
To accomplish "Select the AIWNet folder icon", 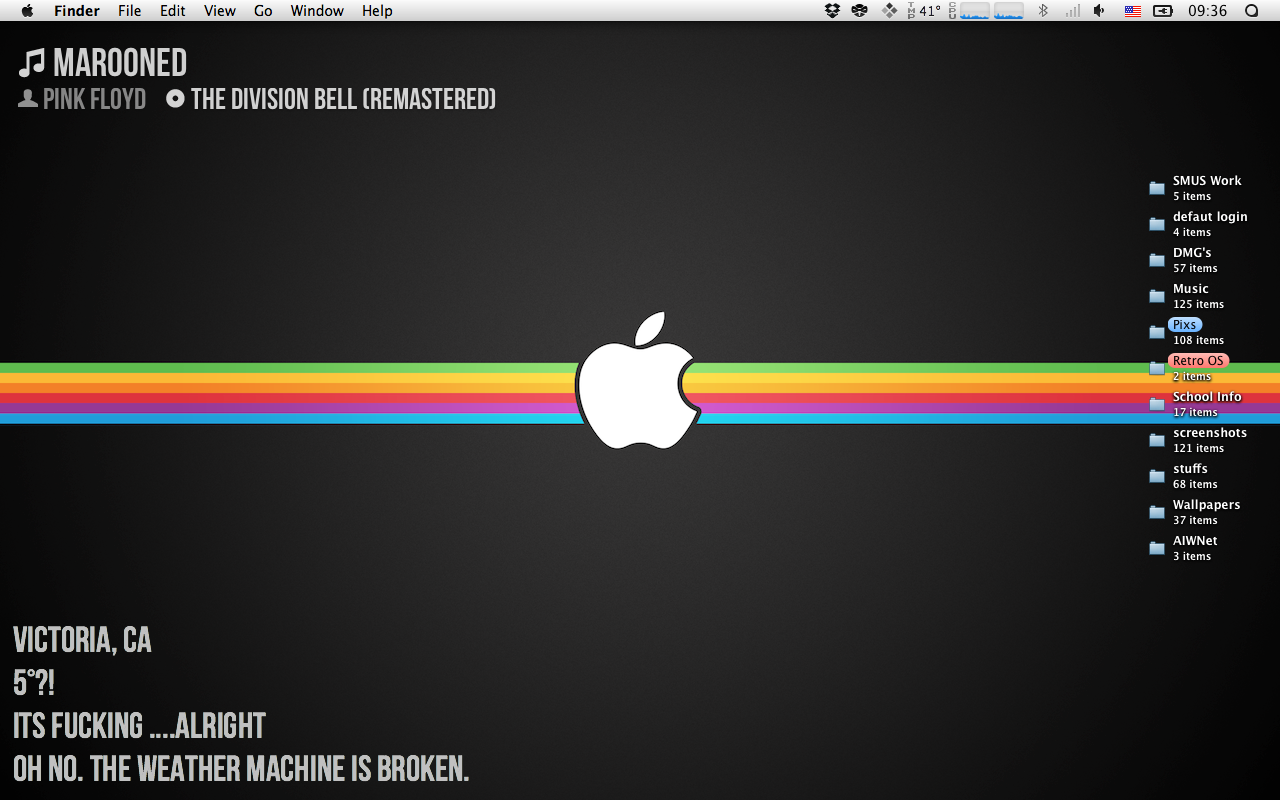I will (x=1157, y=548).
